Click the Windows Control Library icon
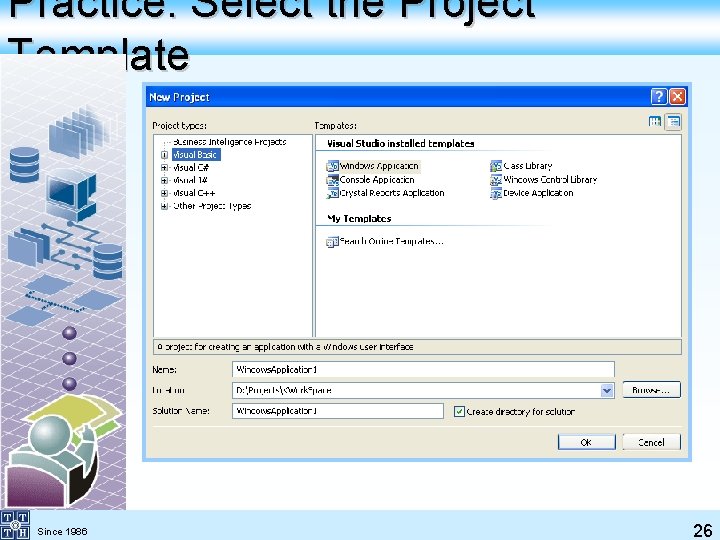This screenshot has height=540, width=720. click(x=496, y=180)
